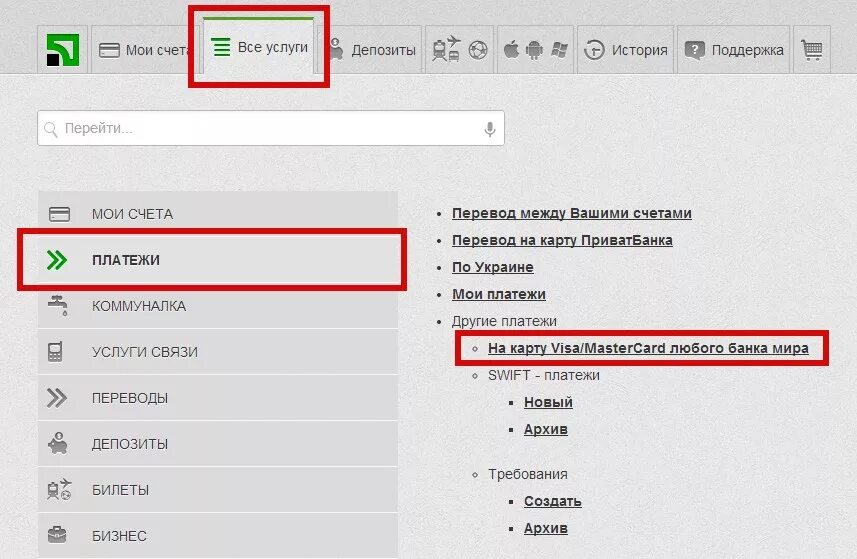Image resolution: width=857 pixels, height=559 pixels.
Task: Select КОММУНАЛКА in the sidebar
Action: [x=218, y=305]
